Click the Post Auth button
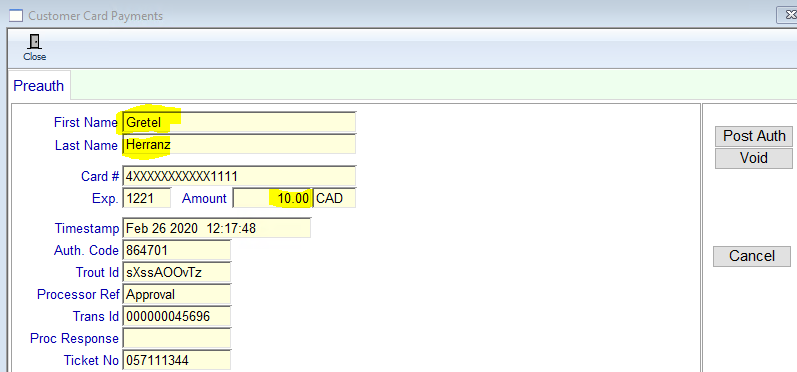The width and height of the screenshot is (797, 372). [x=754, y=136]
